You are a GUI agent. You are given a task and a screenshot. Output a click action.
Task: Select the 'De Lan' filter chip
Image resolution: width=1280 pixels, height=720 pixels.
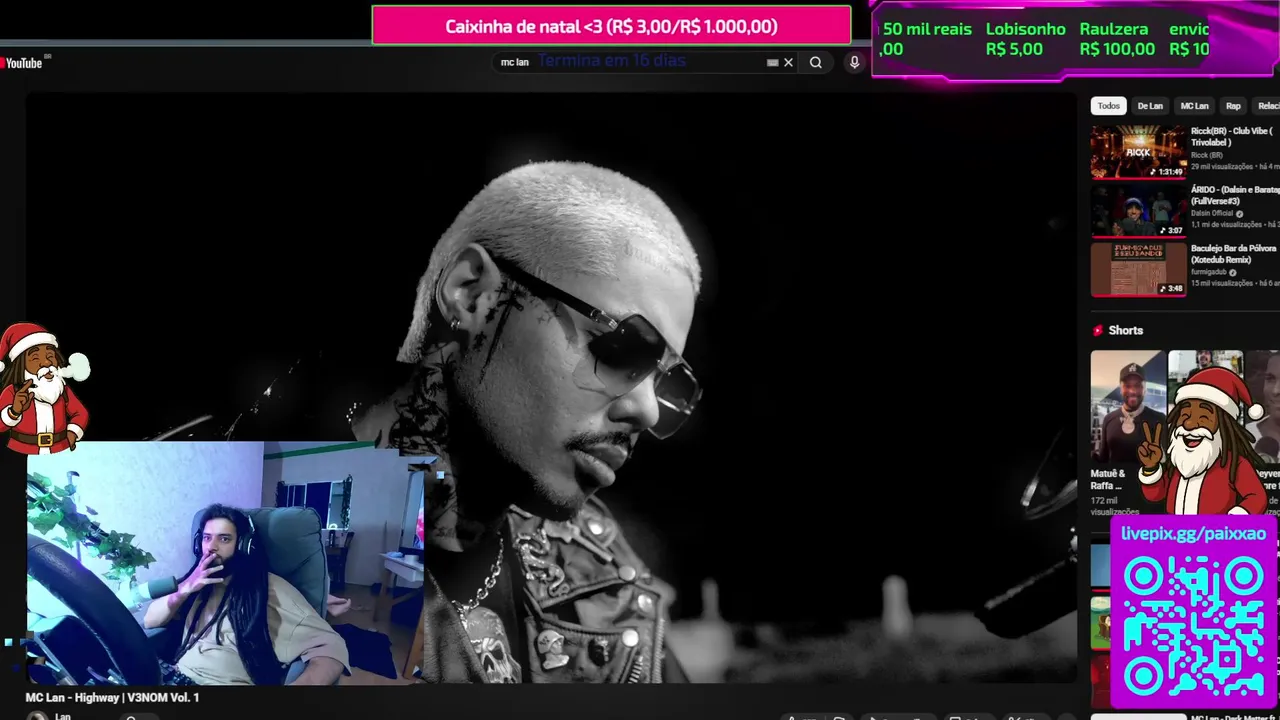tap(1150, 106)
